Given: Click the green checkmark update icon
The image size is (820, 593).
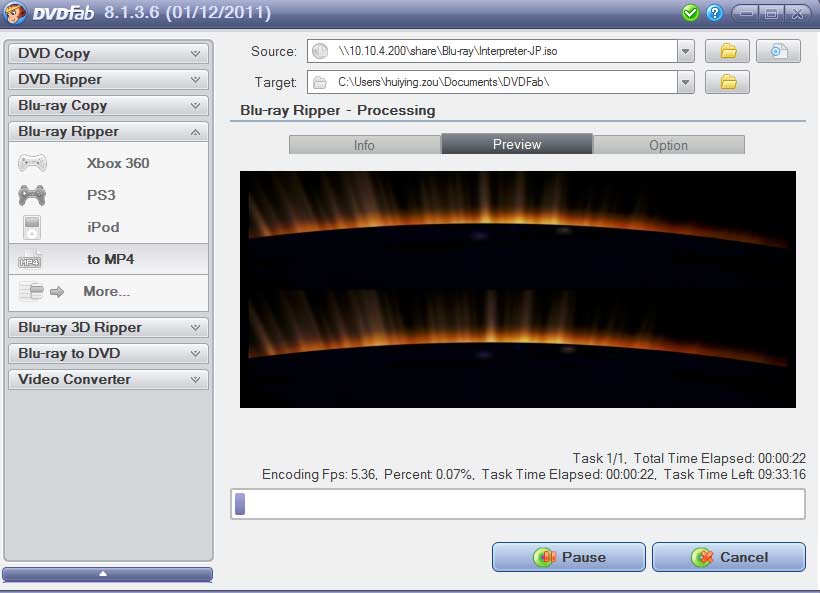Looking at the screenshot, I should [x=690, y=13].
